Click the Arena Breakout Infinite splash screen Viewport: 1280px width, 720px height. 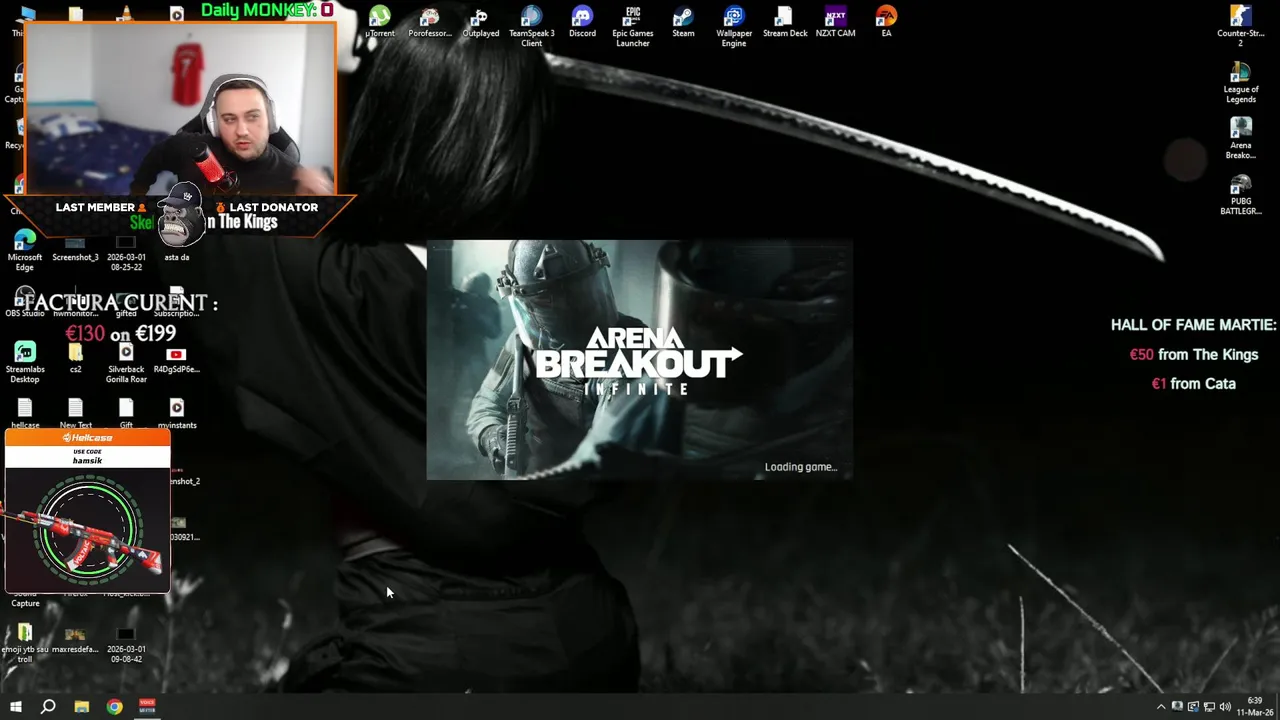(639, 360)
